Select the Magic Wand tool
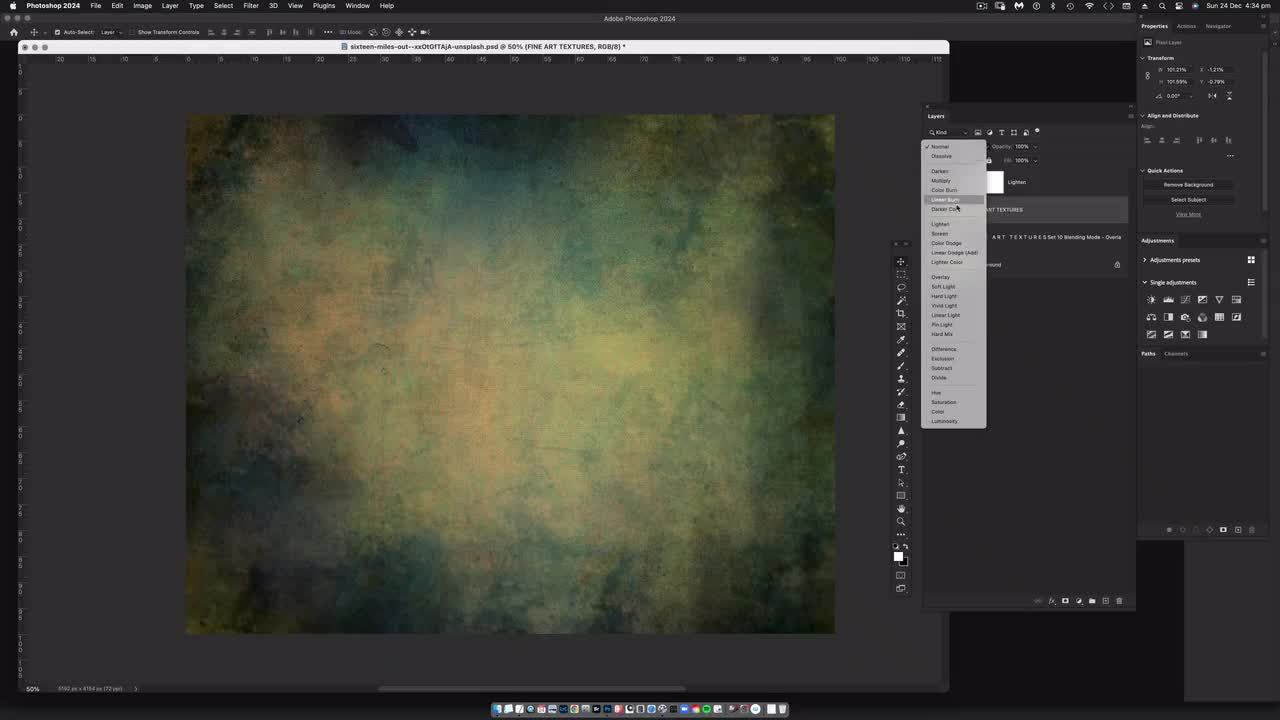 [901, 300]
